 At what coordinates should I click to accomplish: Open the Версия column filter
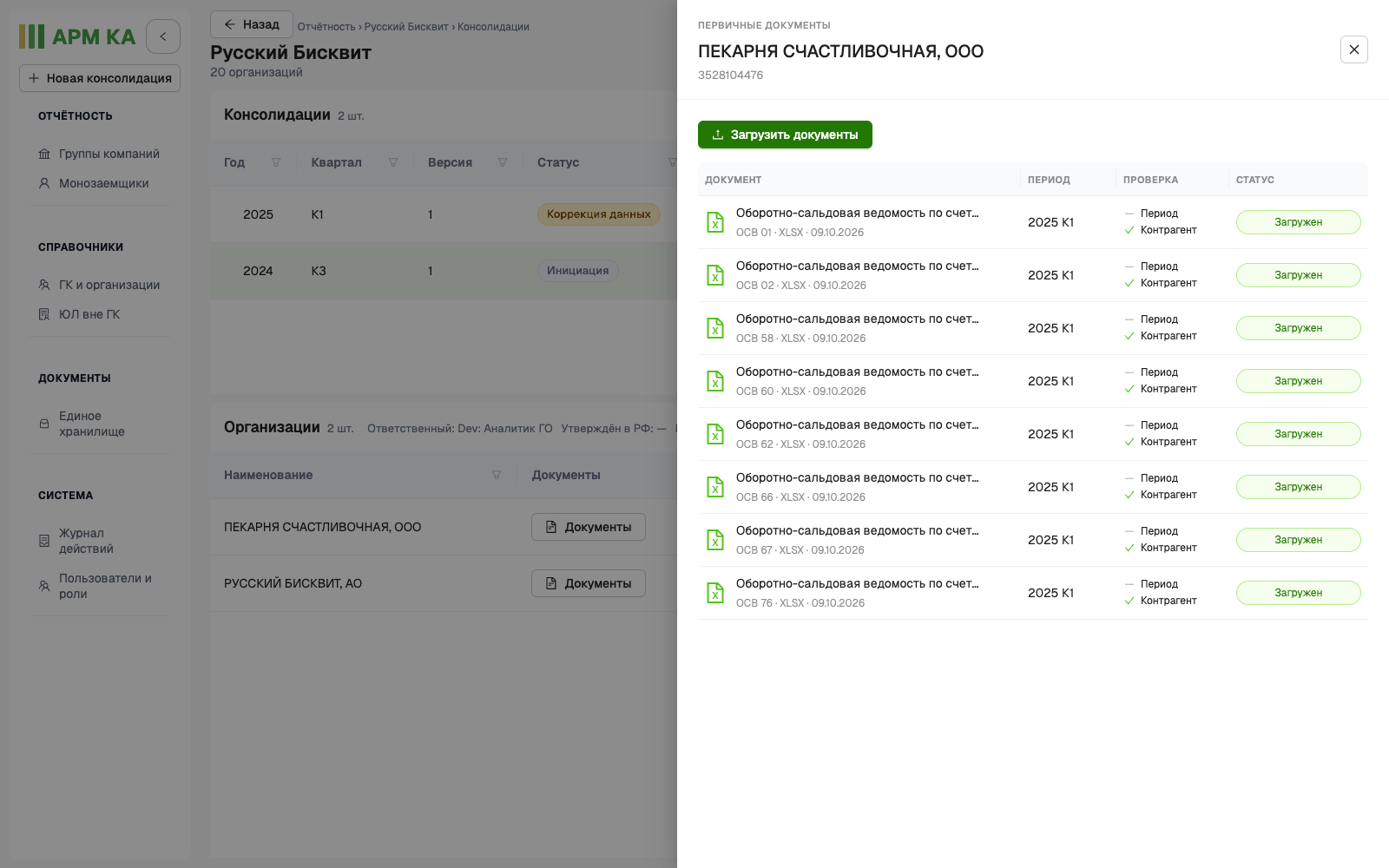pos(503,162)
